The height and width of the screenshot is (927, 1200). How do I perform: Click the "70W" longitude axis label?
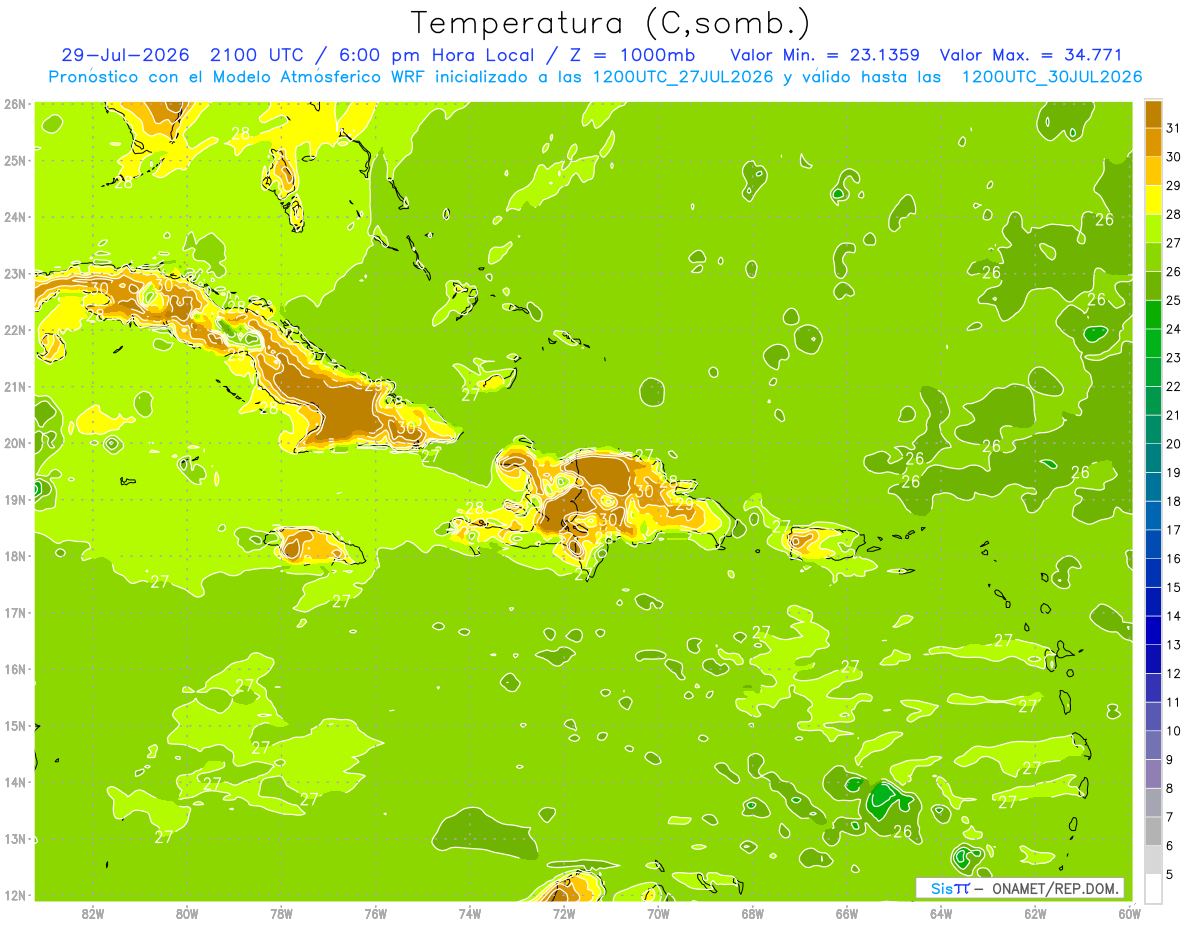[658, 913]
